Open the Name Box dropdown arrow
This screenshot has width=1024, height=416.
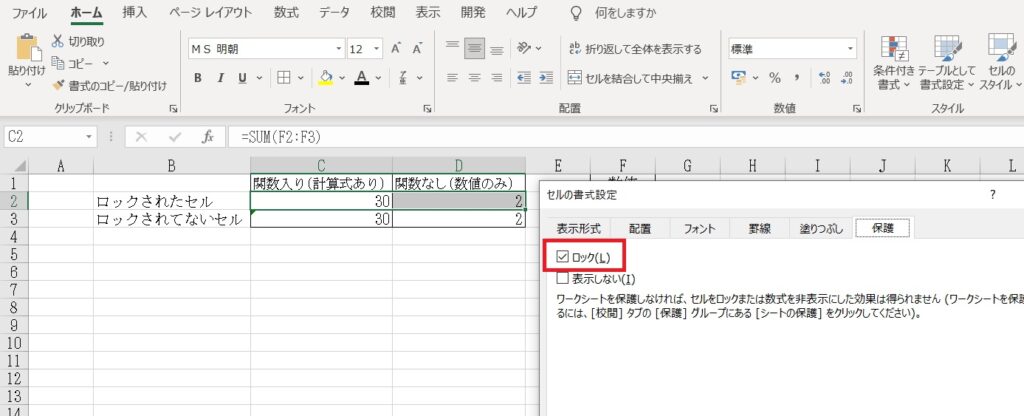point(89,137)
